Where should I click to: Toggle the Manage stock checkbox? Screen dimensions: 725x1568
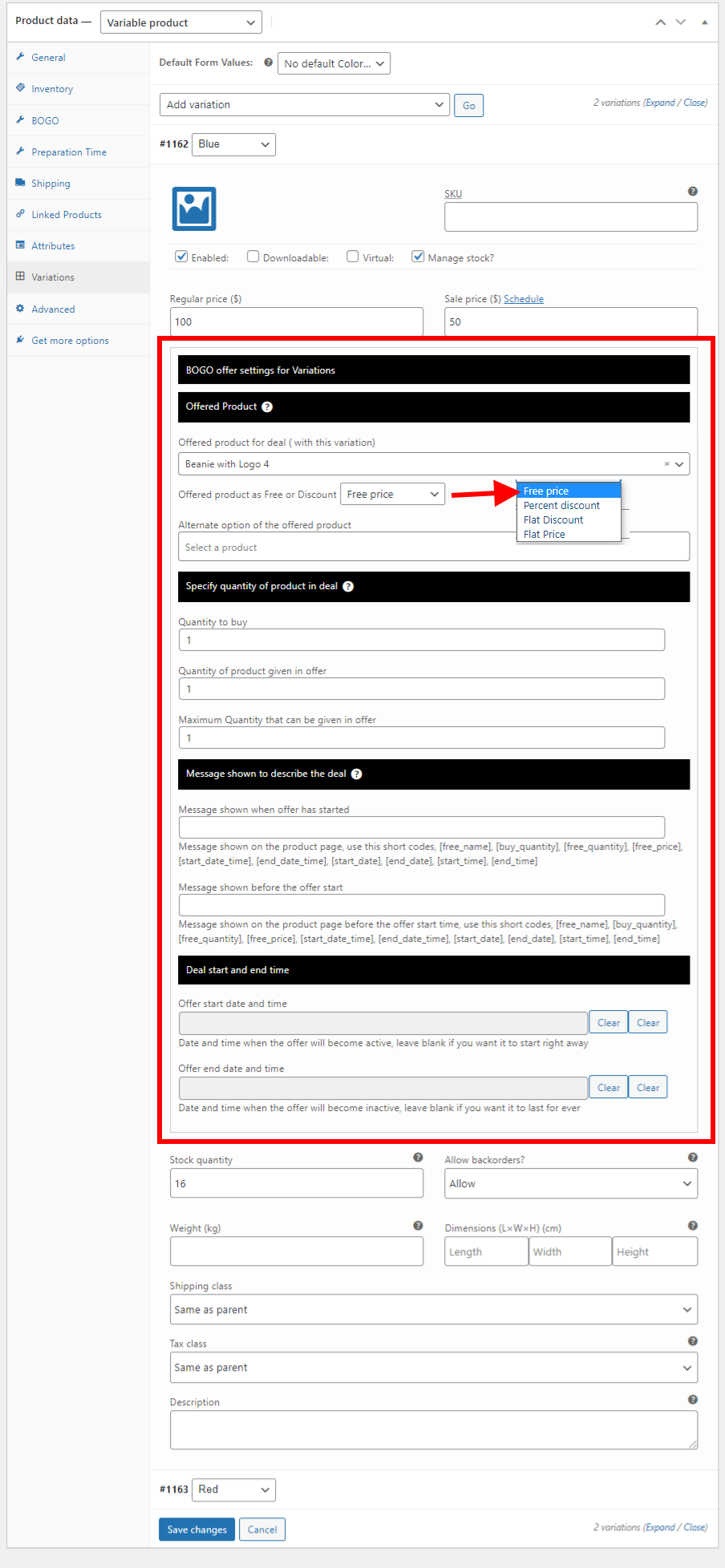point(418,257)
